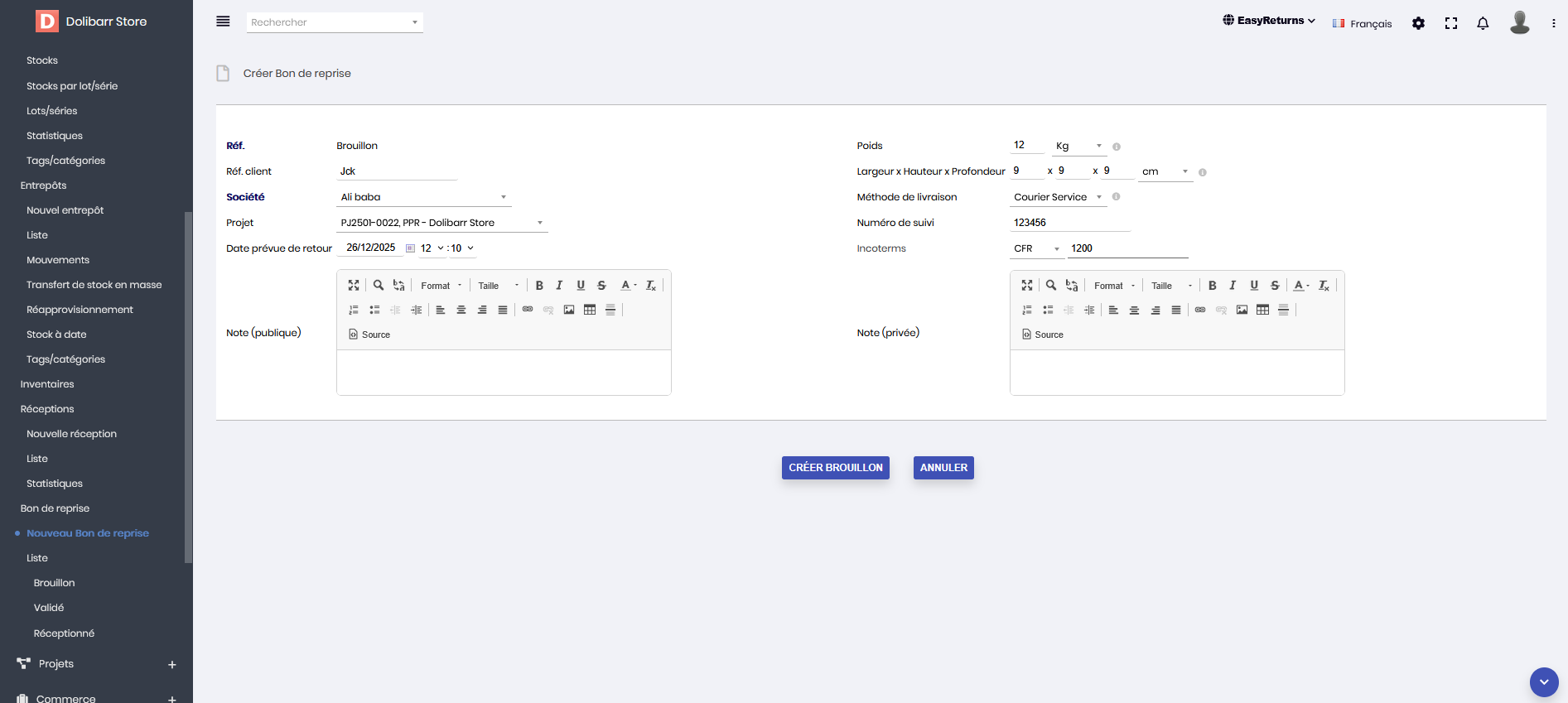Click link icon in public note toolbar
The height and width of the screenshot is (703, 1568).
528,310
